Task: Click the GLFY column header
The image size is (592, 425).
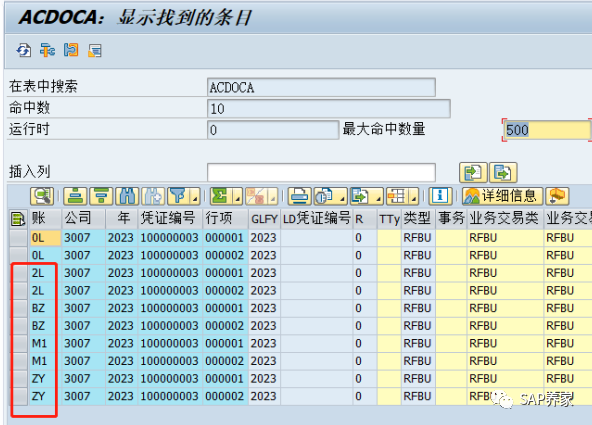Action: (264, 219)
